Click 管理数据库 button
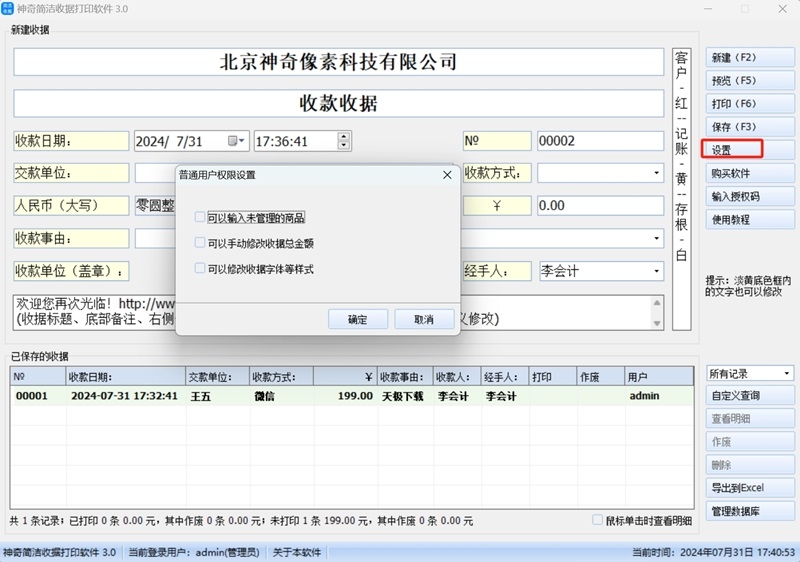The height and width of the screenshot is (562, 800). tap(750, 511)
